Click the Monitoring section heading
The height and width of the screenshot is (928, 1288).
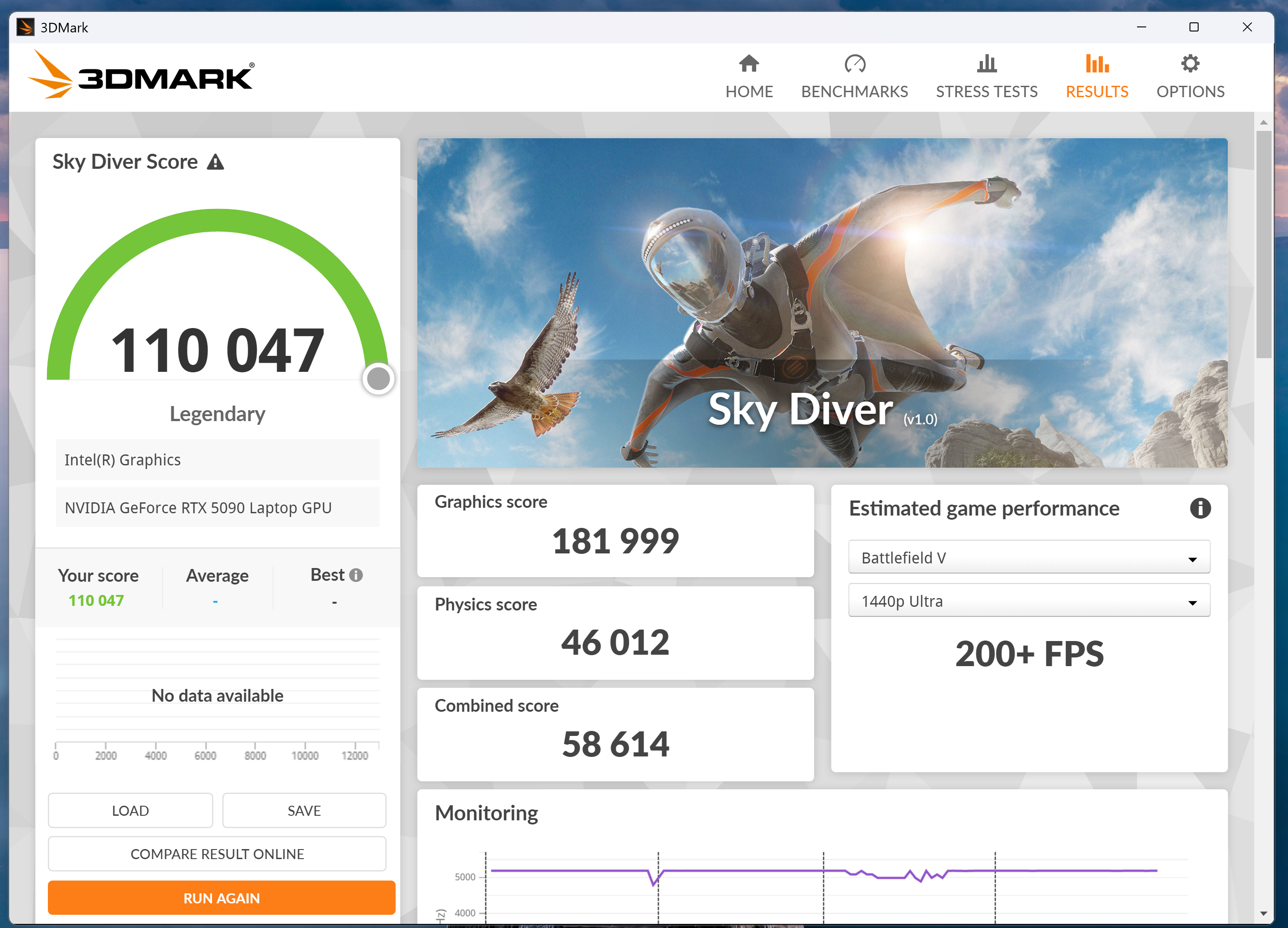486,813
